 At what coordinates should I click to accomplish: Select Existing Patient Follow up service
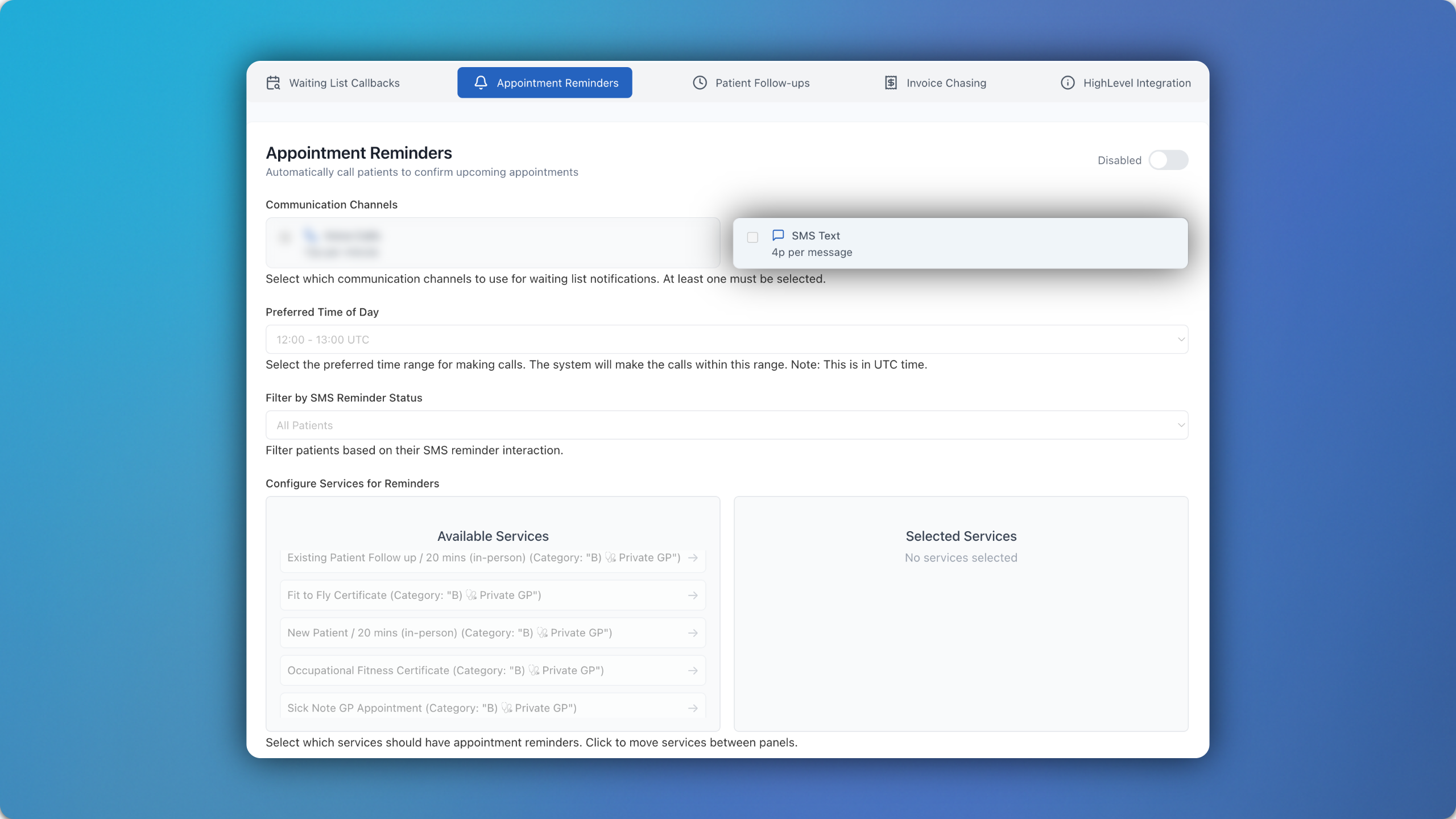(x=483, y=558)
